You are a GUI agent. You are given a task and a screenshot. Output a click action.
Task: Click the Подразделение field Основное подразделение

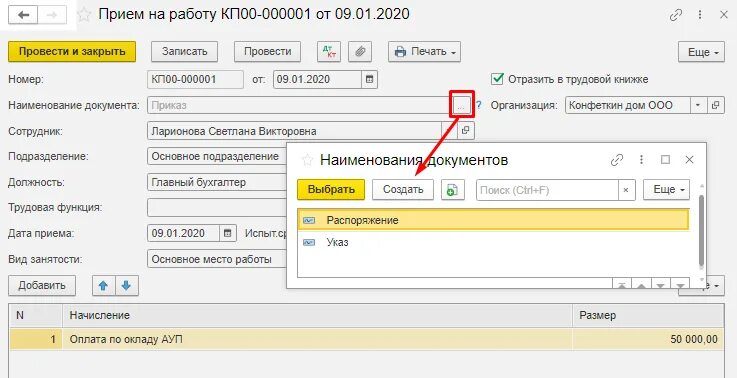pyautogui.click(x=217, y=157)
